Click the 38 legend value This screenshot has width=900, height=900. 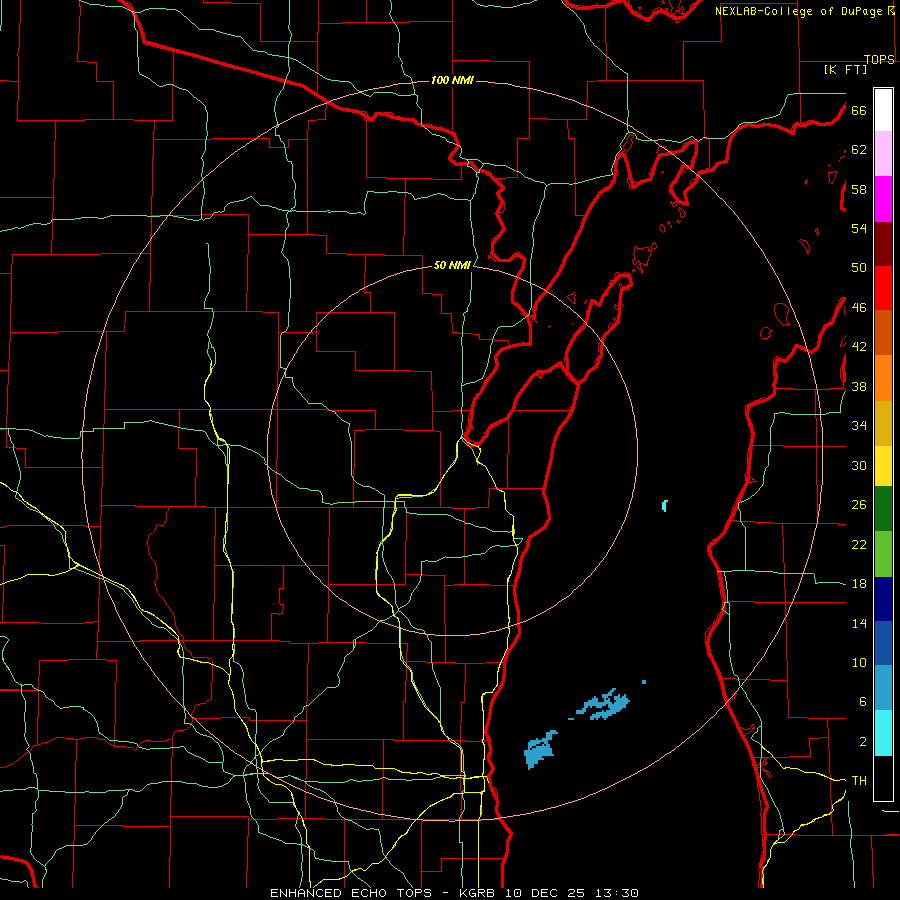pos(859,386)
